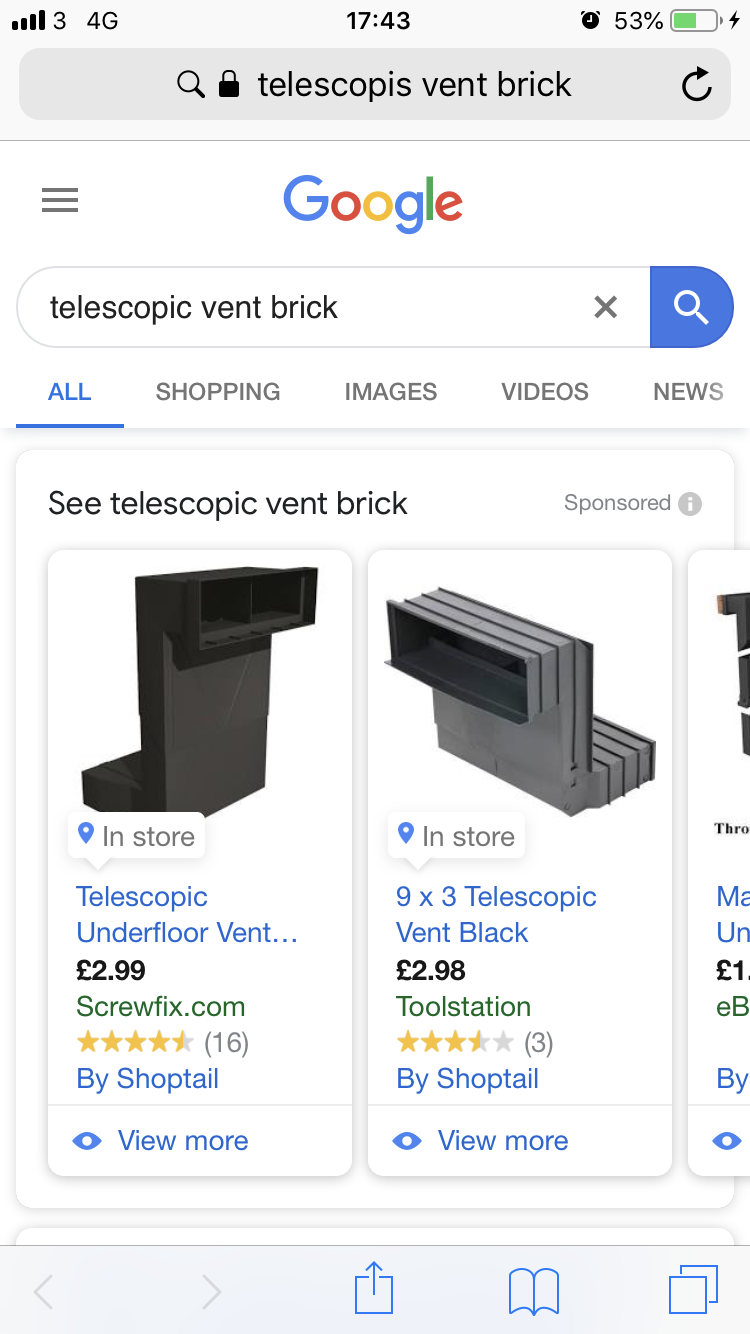The image size is (750, 1334).
Task: Go back to previous page
Action: click(x=44, y=1291)
